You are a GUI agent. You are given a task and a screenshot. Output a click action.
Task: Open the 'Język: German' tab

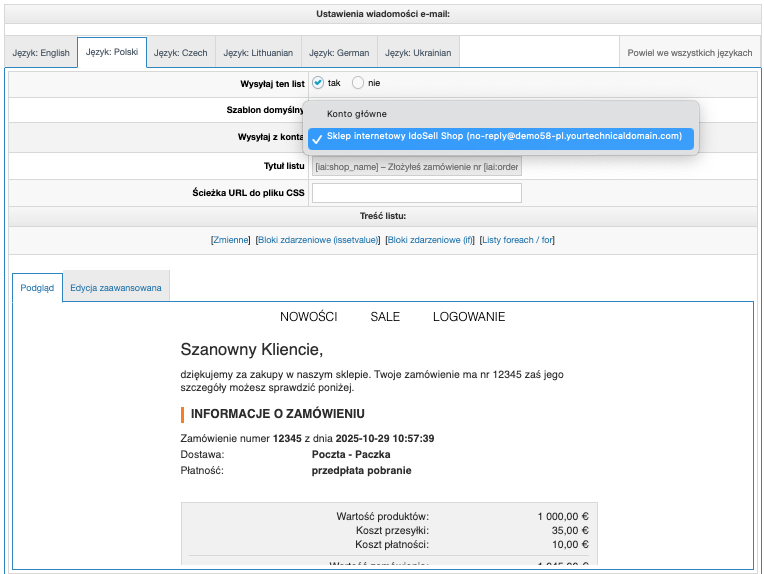pos(336,53)
